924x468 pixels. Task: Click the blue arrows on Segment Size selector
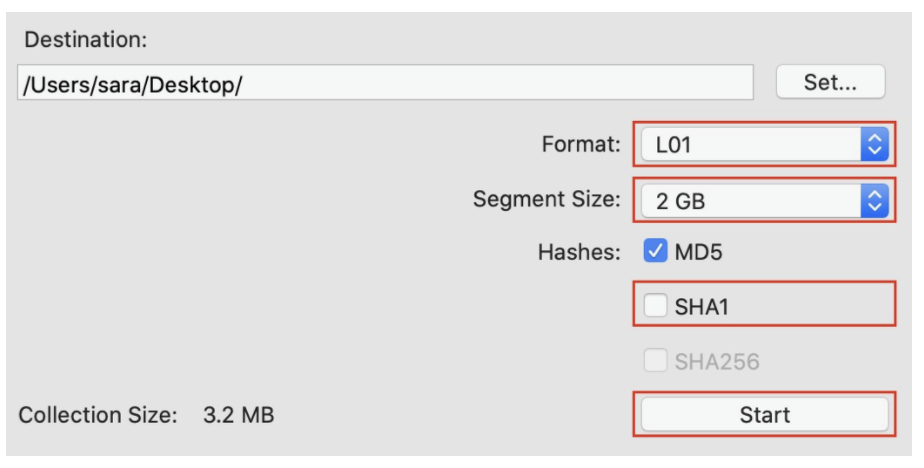click(874, 200)
